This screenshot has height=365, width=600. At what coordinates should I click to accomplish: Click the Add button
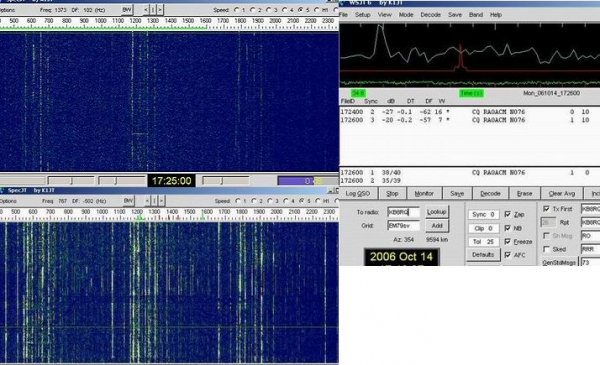tap(437, 226)
